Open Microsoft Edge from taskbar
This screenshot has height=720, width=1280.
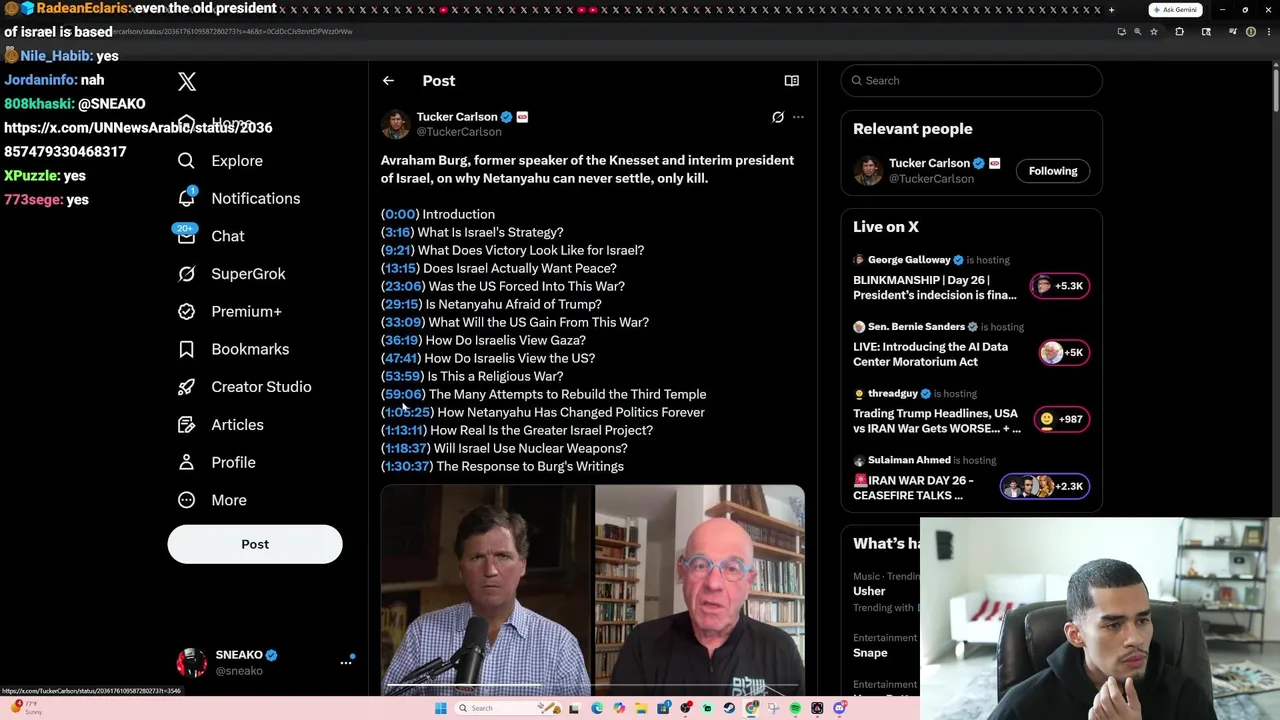(597, 708)
